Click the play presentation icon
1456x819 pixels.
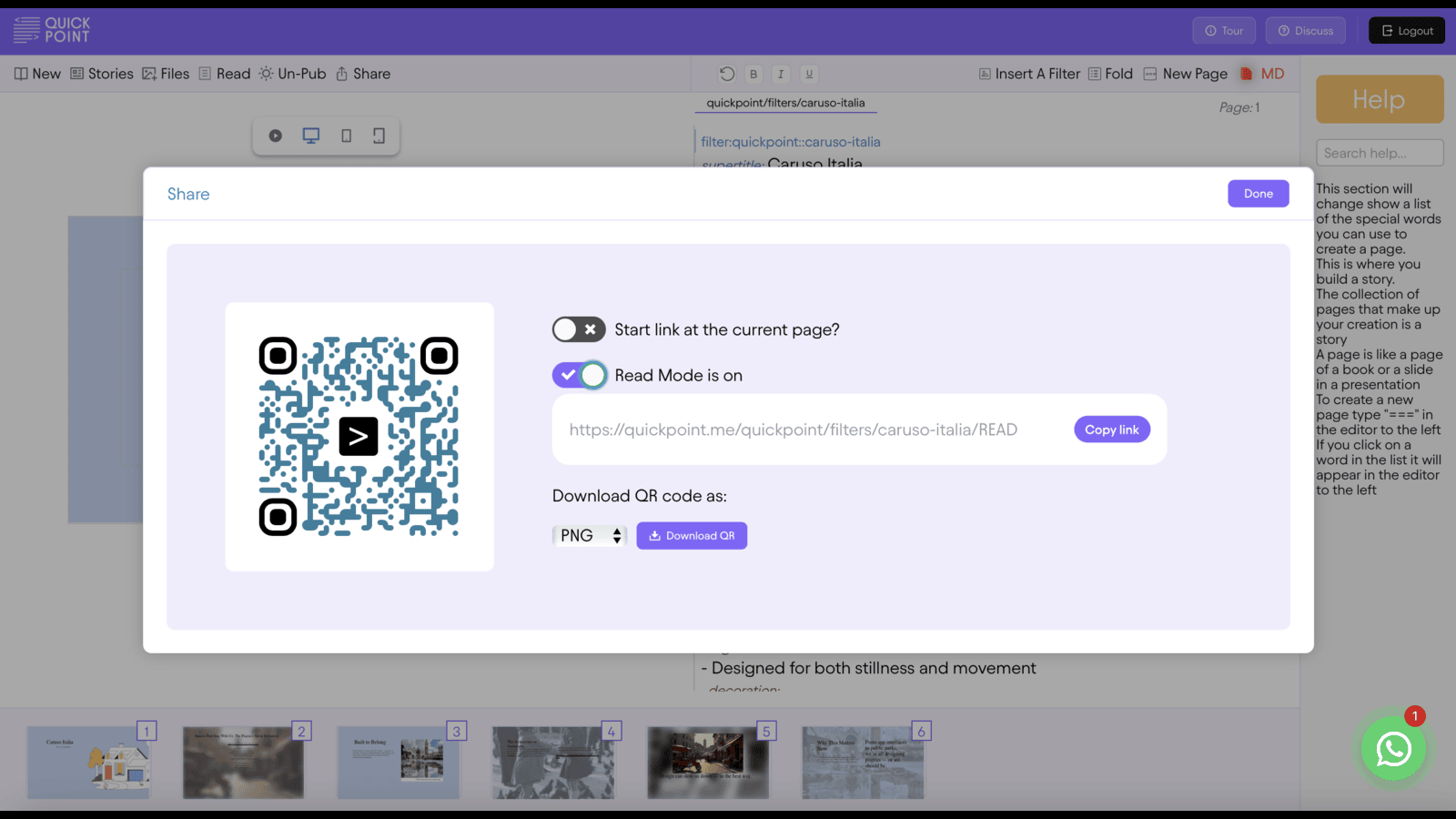point(275,136)
